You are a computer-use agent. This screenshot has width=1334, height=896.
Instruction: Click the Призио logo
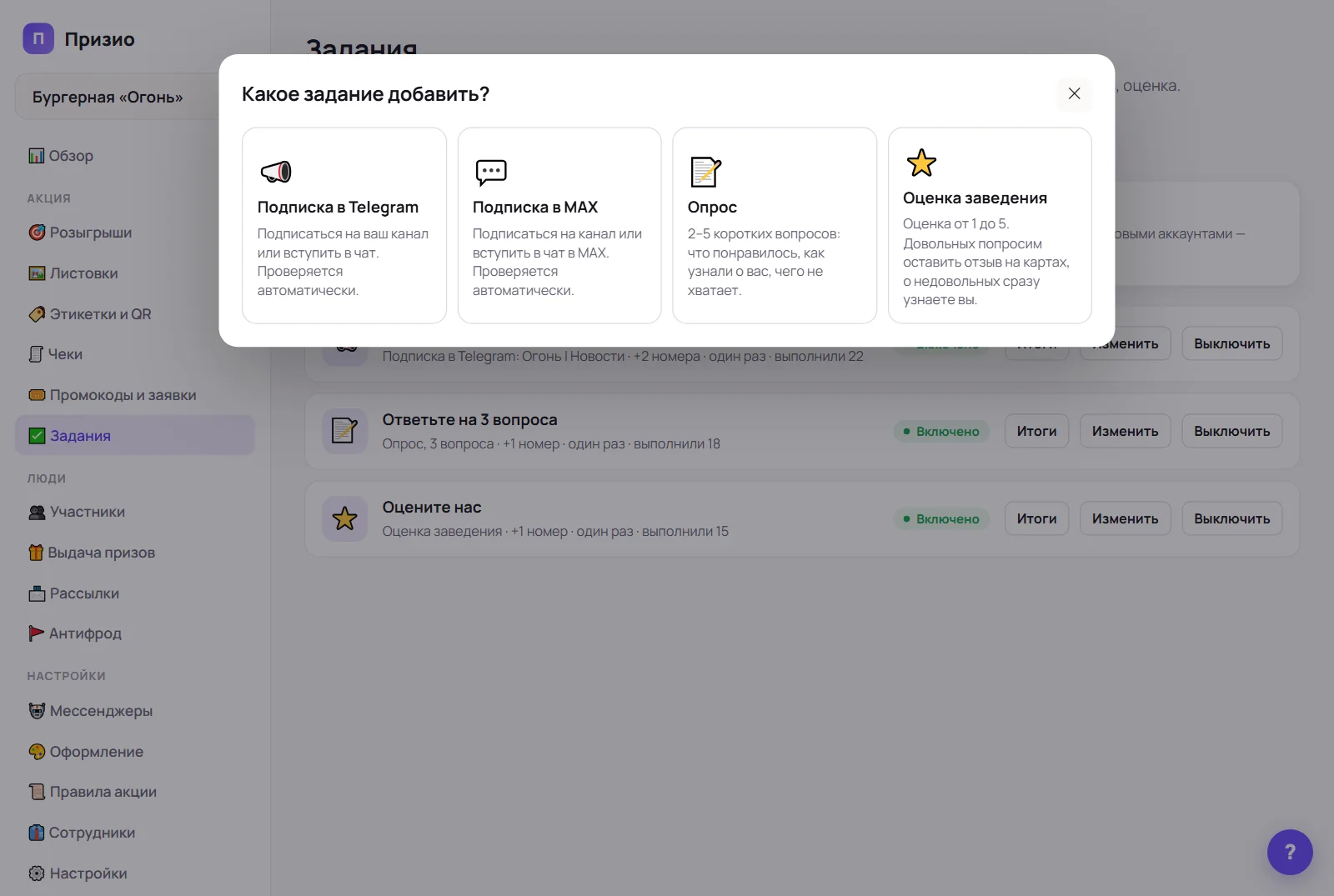coord(38,38)
